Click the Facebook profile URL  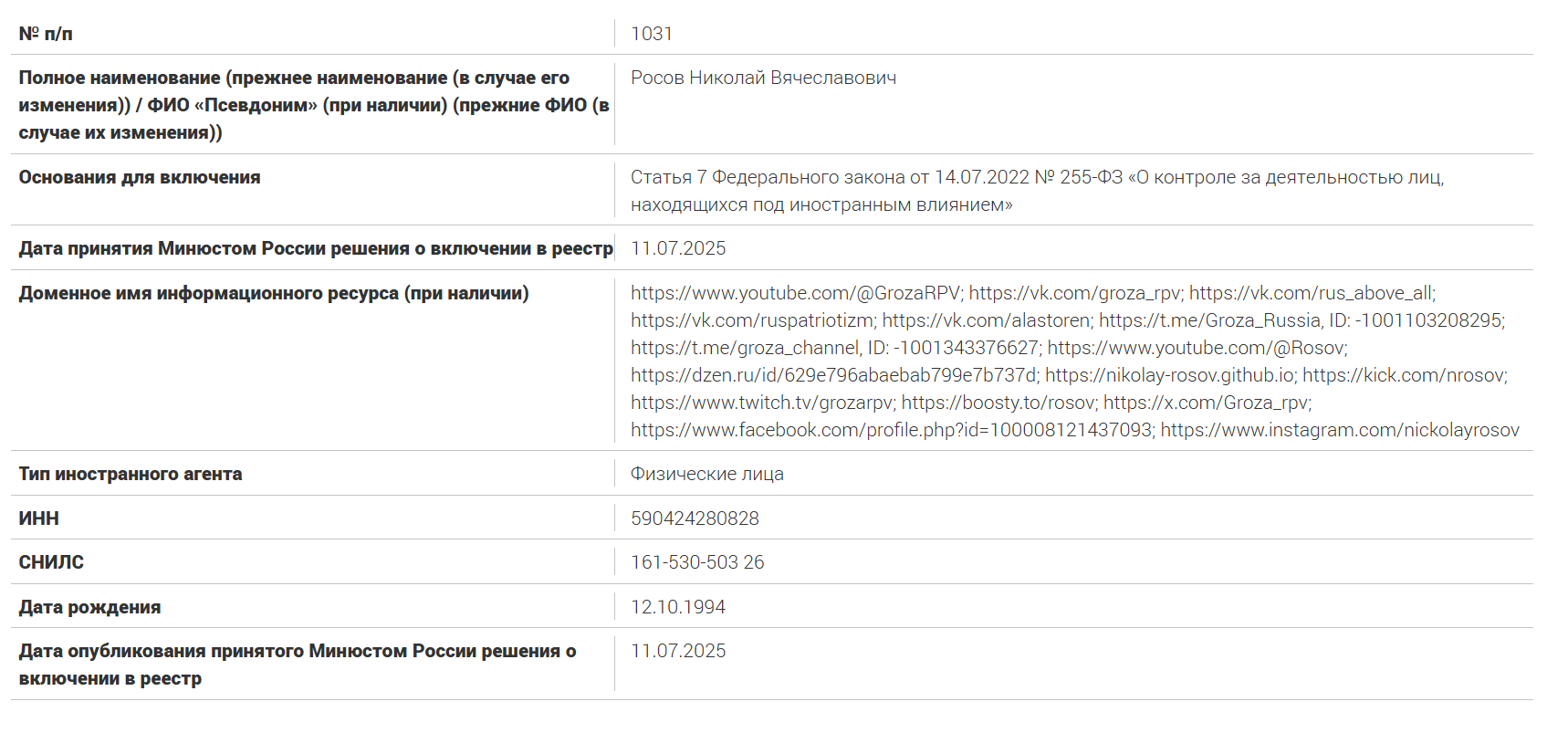pyautogui.click(x=891, y=430)
